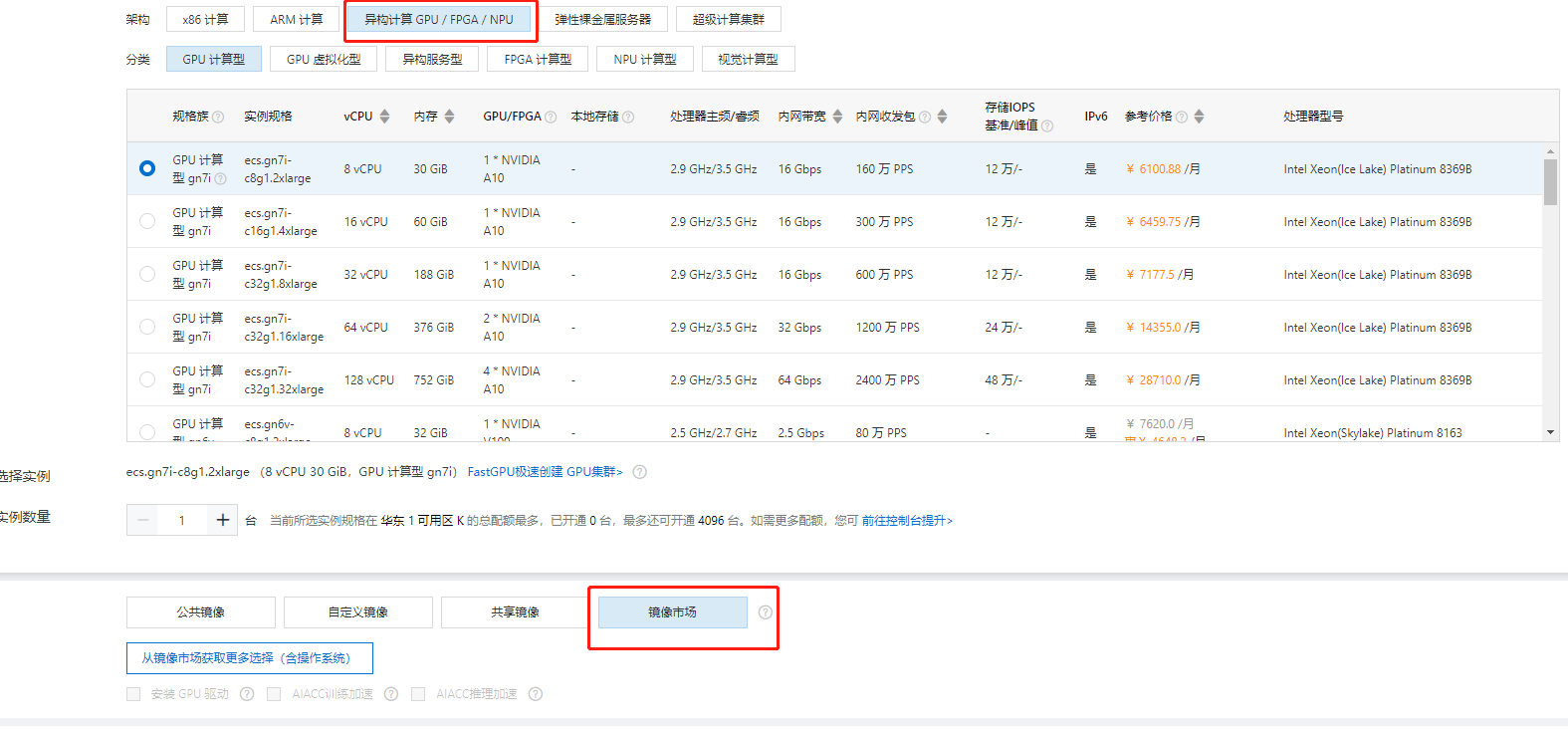This screenshot has width=1568, height=729.
Task: Choose 异构计算 GPU / FPGA / NPU architecture
Action: point(439,19)
